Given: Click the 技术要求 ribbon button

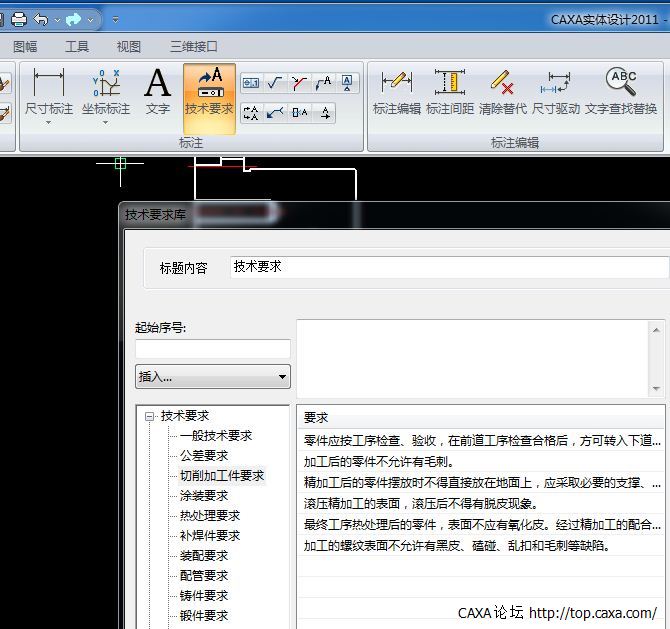Looking at the screenshot, I should [209, 99].
